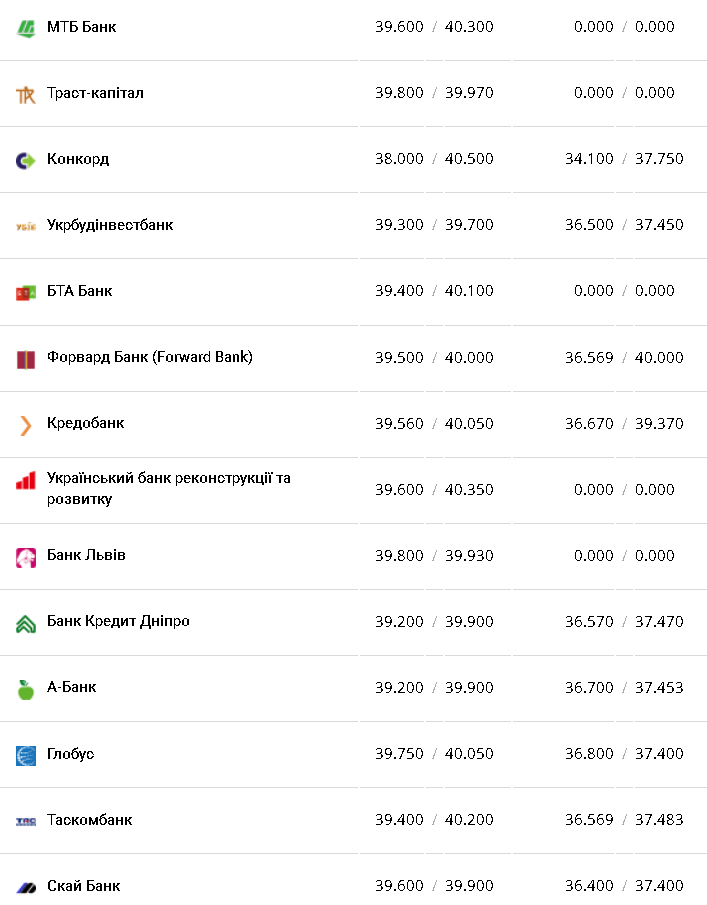Image resolution: width=707 pixels, height=905 pixels.
Task: Click Глобус rate 39.750 / 40.050
Action: 435,754
